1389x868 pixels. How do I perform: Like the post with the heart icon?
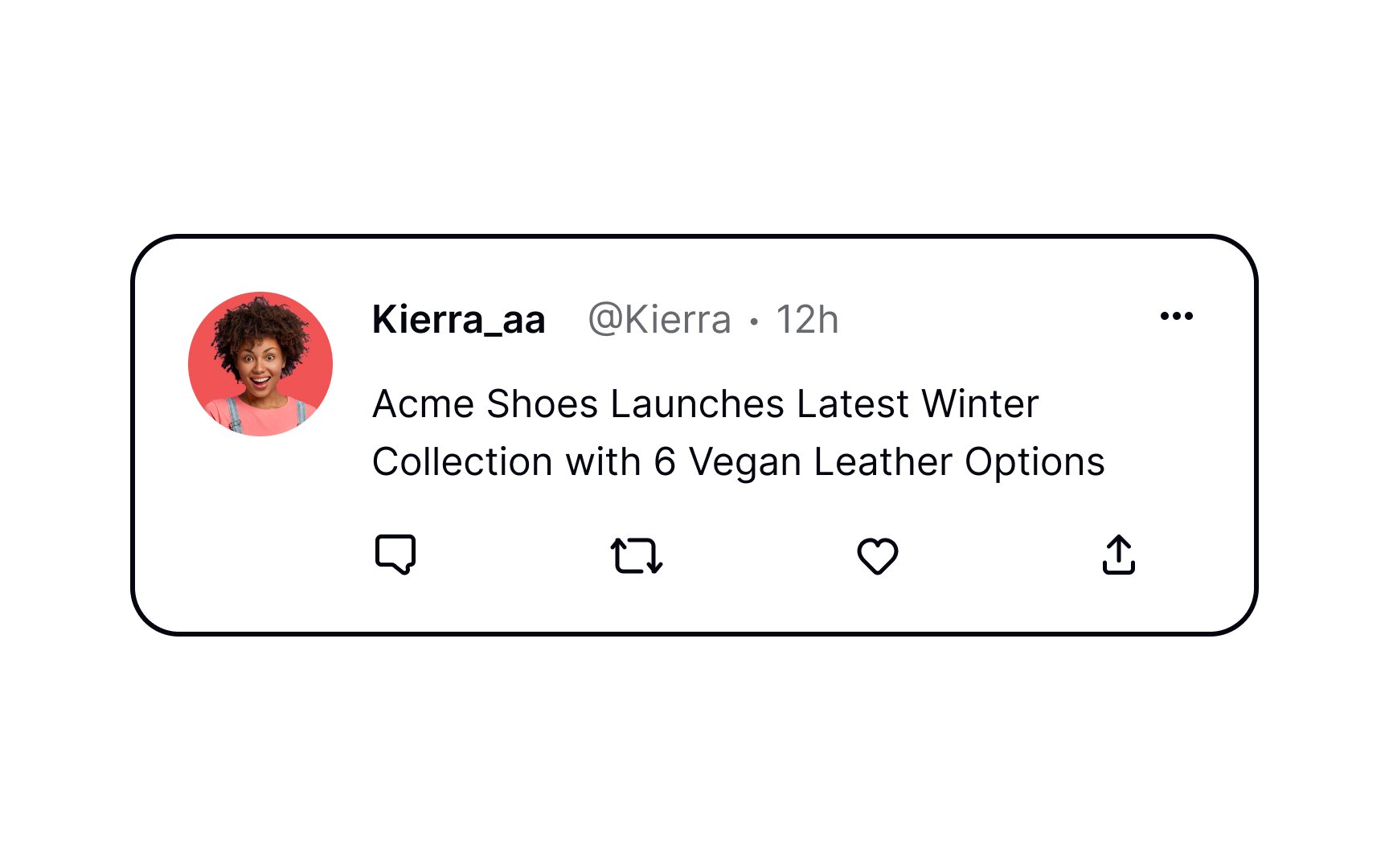878,555
